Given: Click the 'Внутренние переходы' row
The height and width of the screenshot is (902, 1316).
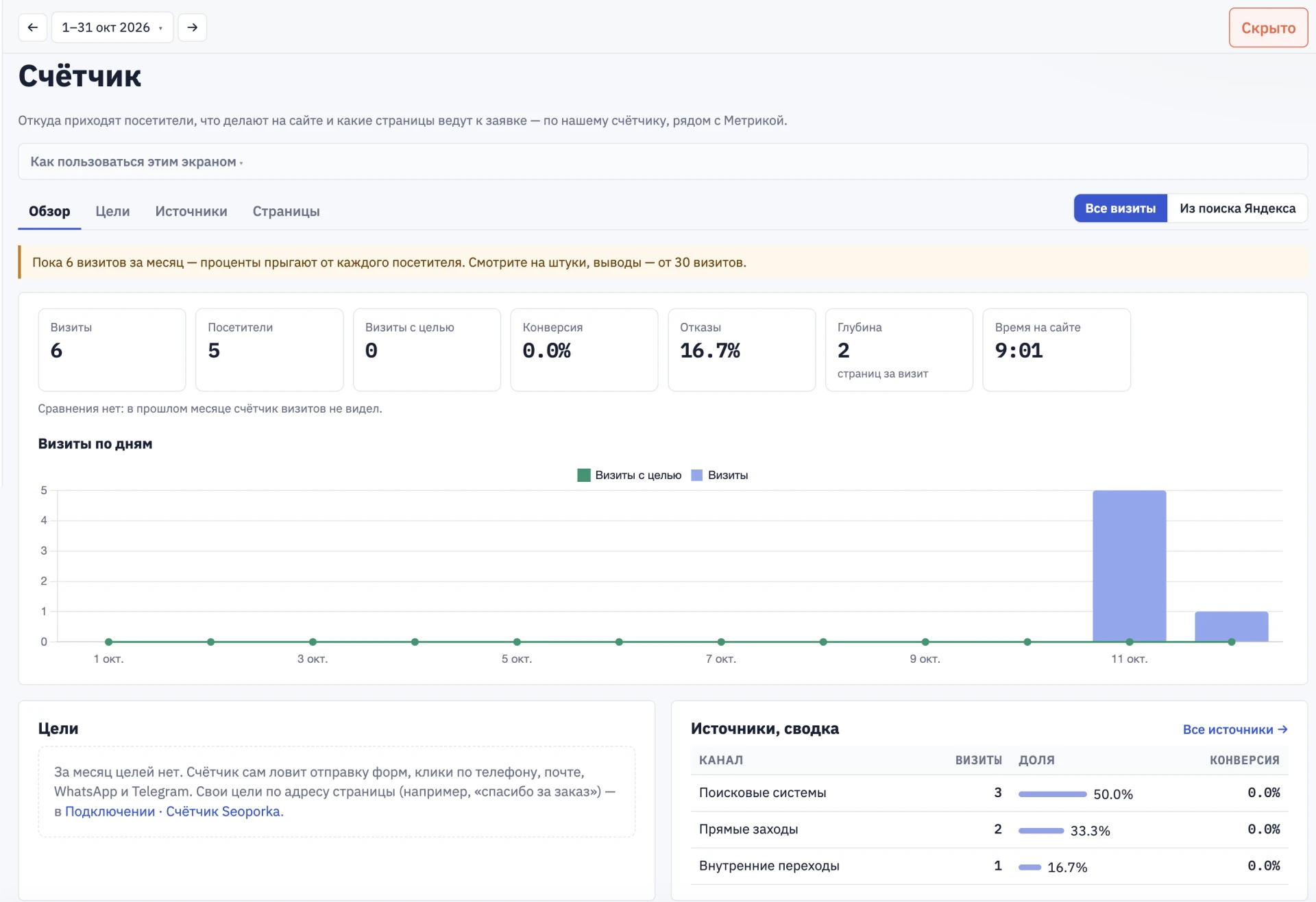Looking at the screenshot, I should coord(989,866).
